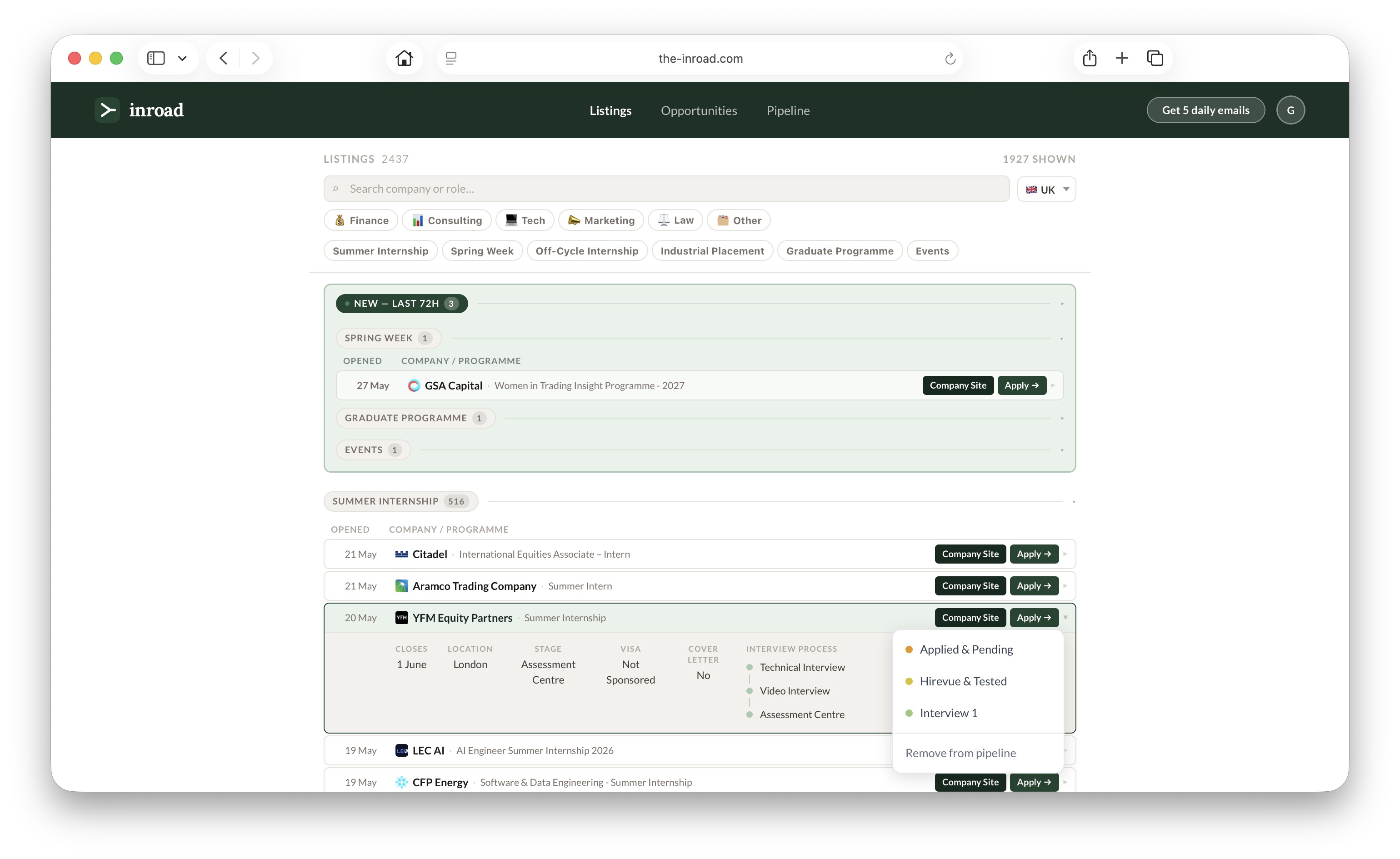Image resolution: width=1400 pixels, height=859 pixels.
Task: Apply to YFM Equity Partners internship
Action: point(1034,618)
